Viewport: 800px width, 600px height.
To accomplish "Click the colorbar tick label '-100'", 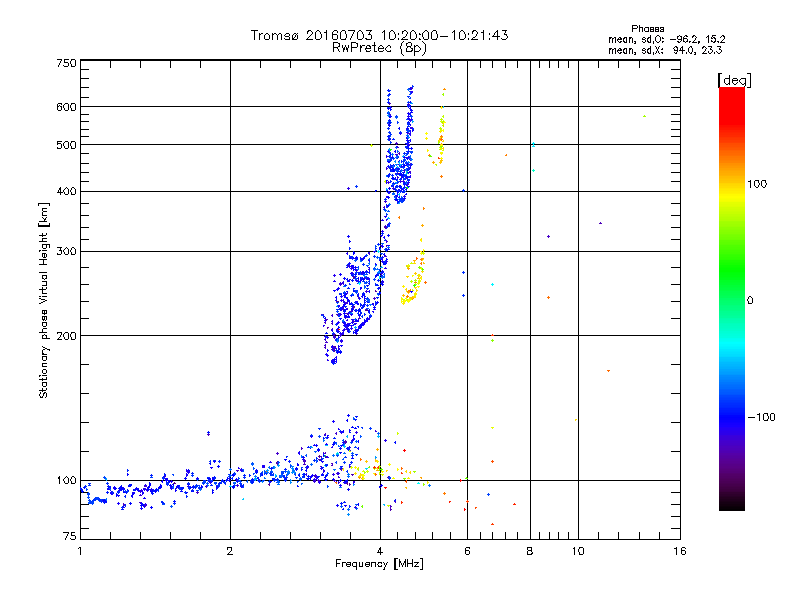I will 761,417.
